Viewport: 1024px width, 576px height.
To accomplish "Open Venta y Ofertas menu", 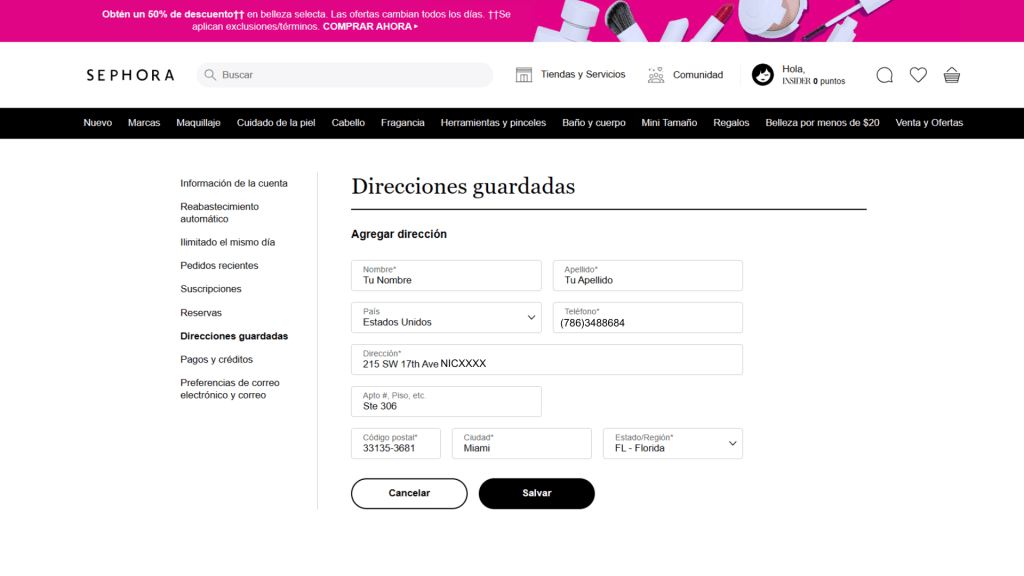I will [x=929, y=123].
